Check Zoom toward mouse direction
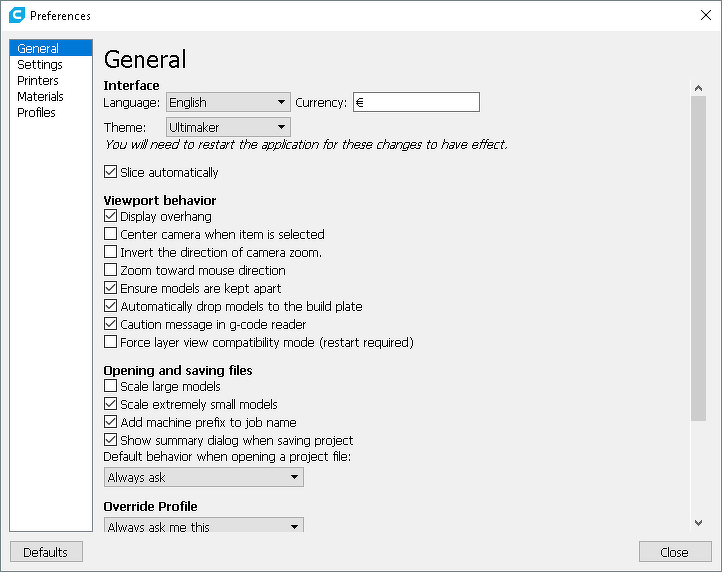 click(110, 271)
